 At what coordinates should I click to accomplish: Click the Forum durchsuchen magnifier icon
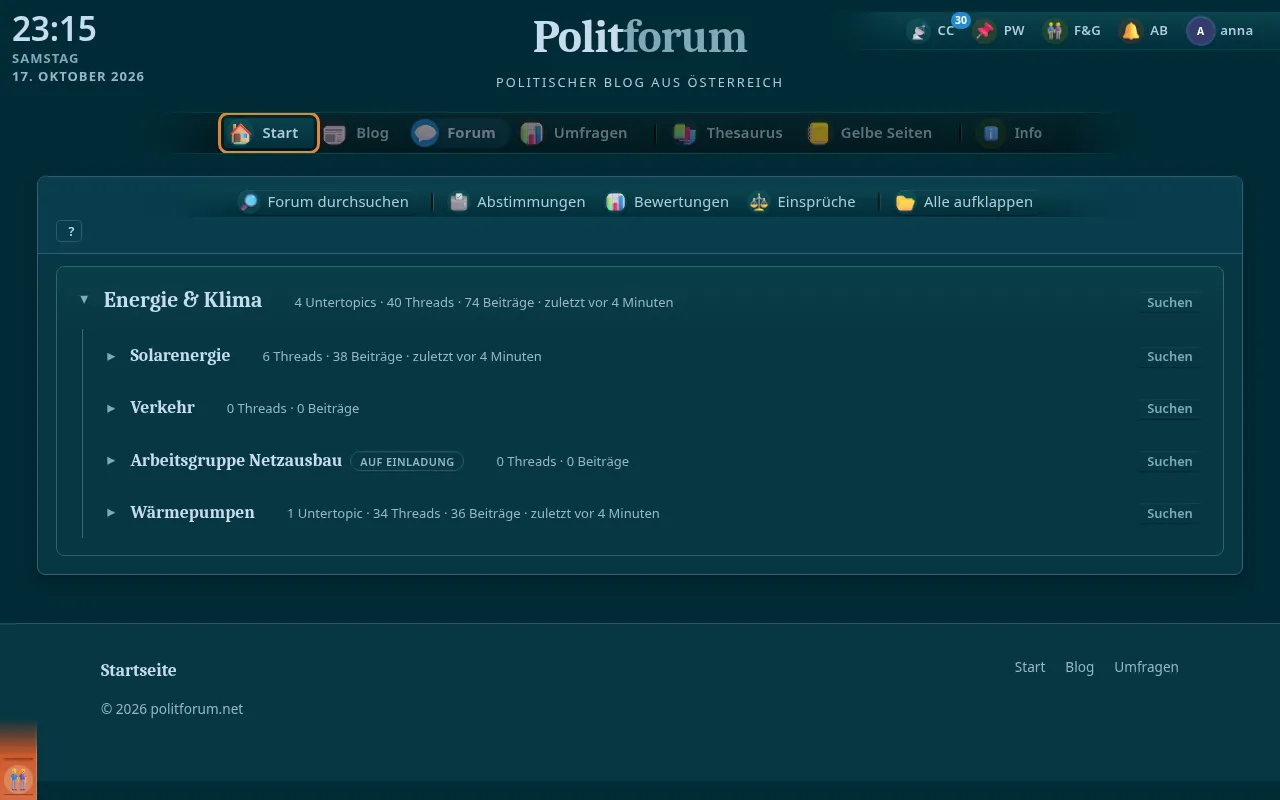point(249,202)
